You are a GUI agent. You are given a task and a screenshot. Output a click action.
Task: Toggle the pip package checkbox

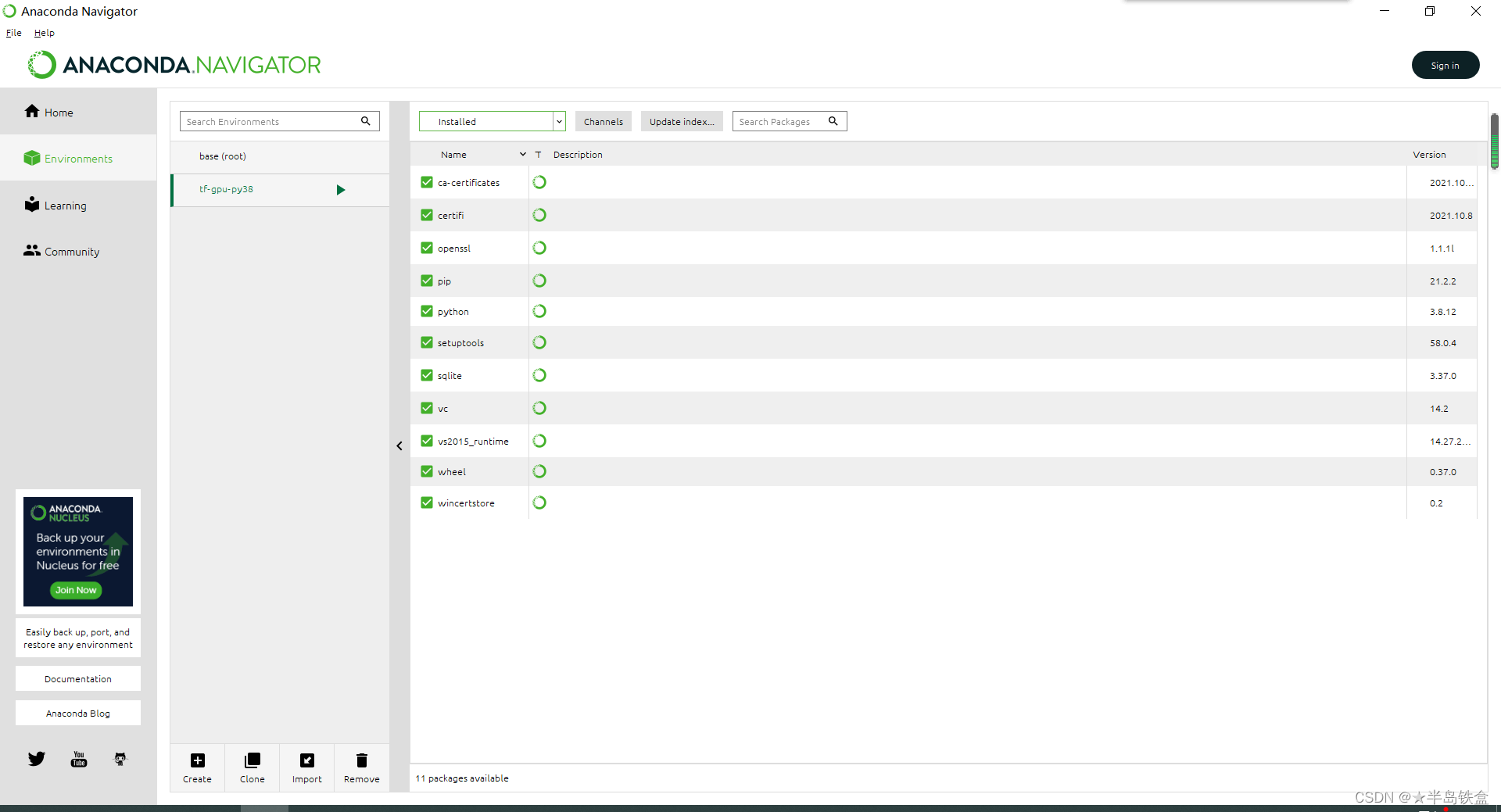[x=427, y=281]
